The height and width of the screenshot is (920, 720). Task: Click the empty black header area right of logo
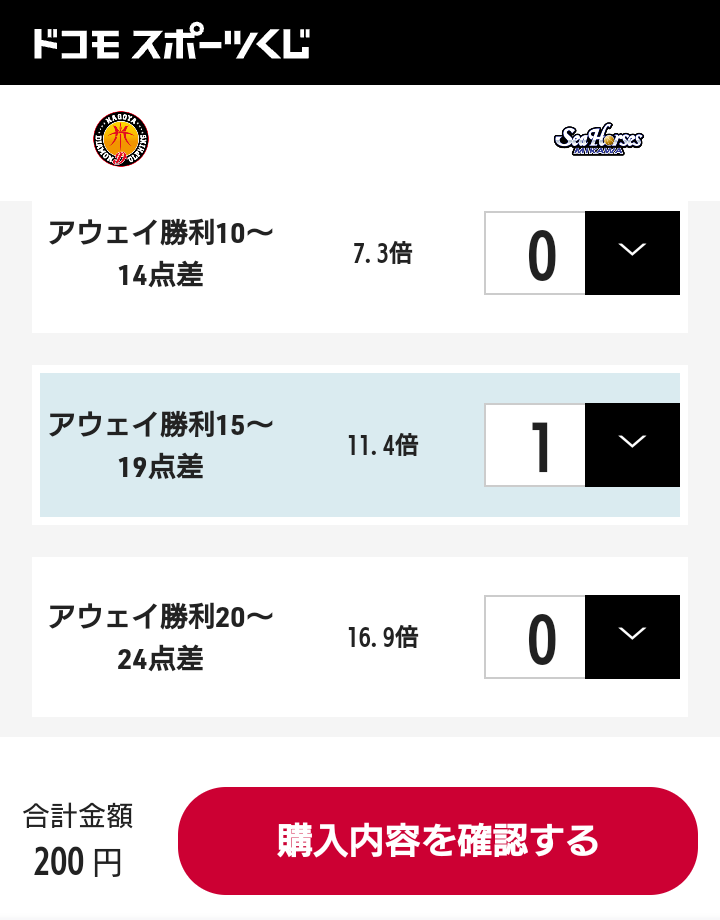click(520, 44)
